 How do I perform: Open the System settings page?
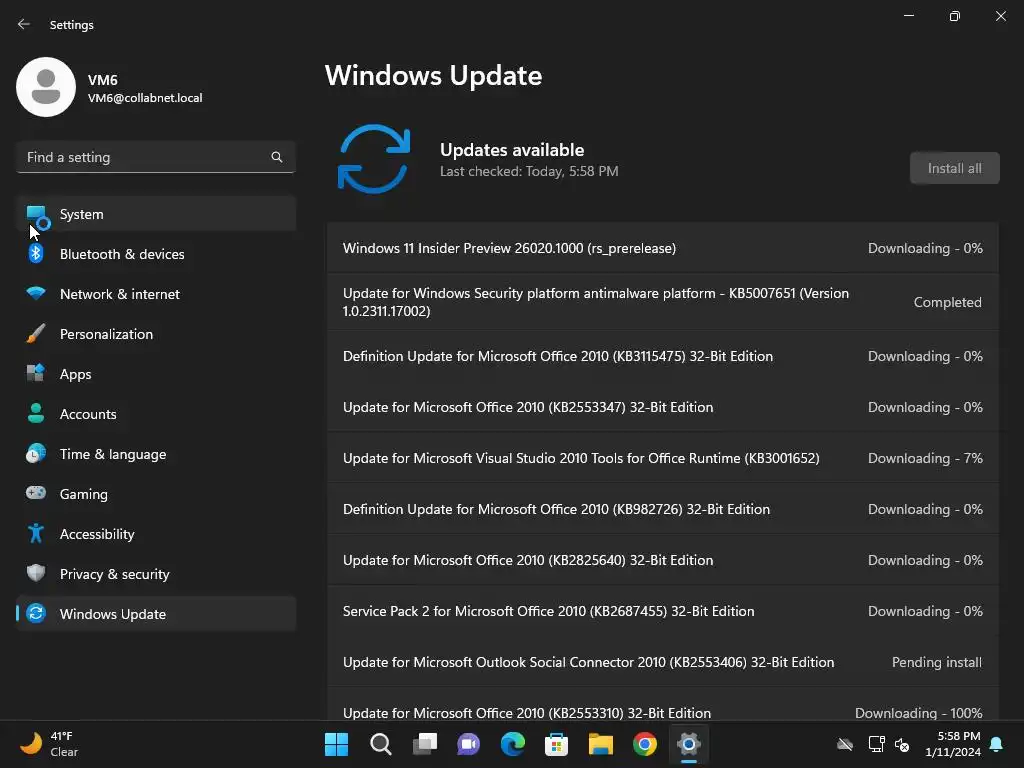point(156,214)
